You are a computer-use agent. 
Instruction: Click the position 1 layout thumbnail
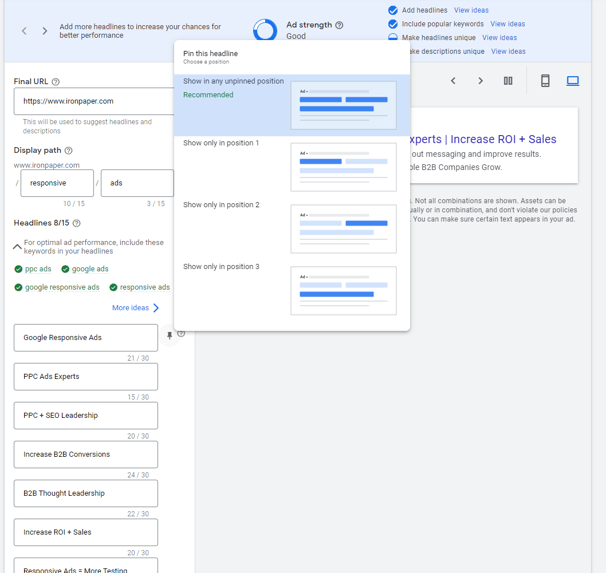tap(344, 167)
